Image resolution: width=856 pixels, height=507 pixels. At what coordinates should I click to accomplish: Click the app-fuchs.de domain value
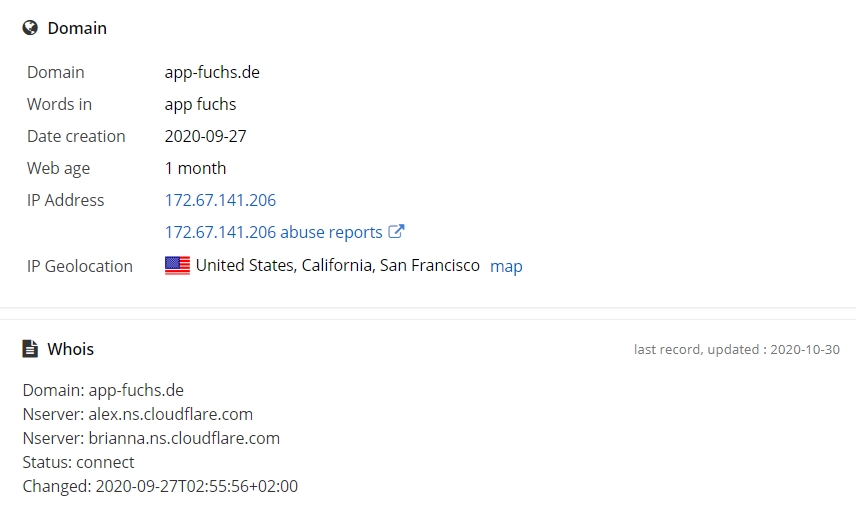pyautogui.click(x=212, y=73)
